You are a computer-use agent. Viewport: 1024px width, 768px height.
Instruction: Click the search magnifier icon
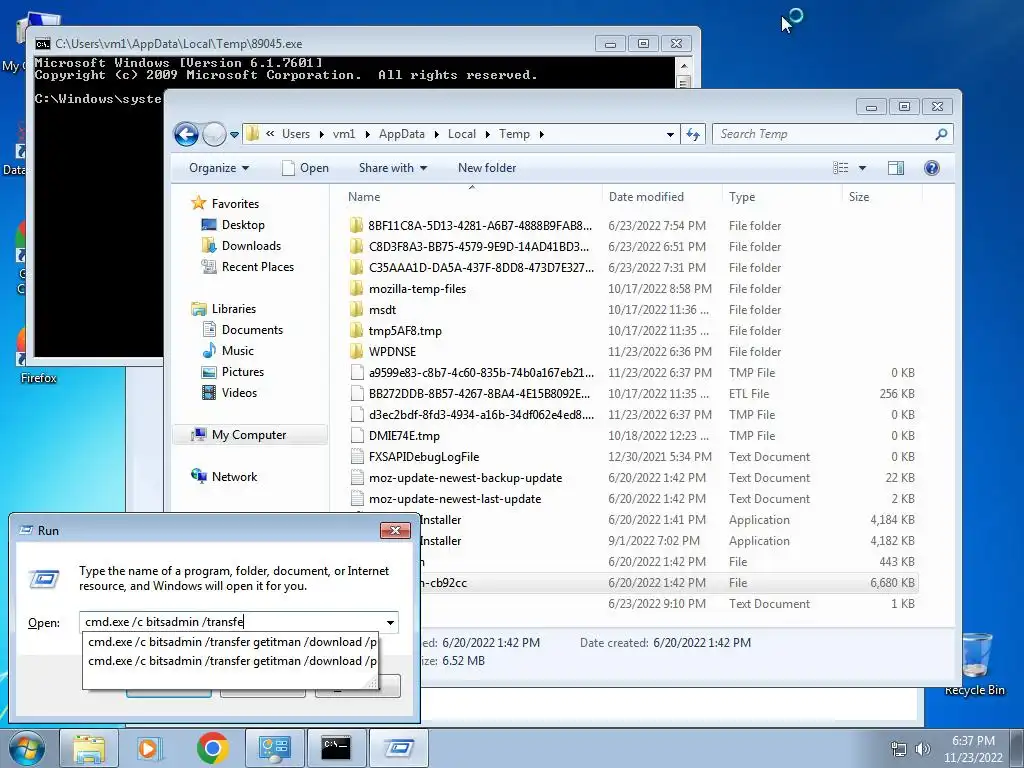(x=941, y=135)
